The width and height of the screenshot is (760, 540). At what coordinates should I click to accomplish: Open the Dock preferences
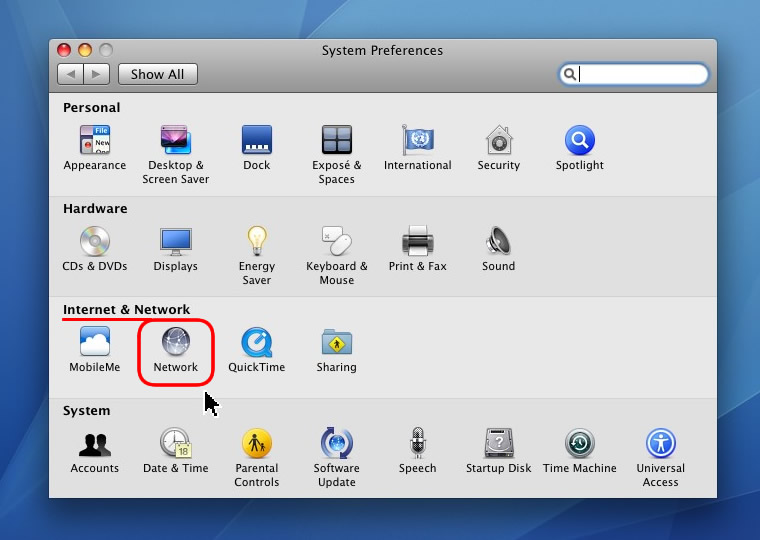256,141
